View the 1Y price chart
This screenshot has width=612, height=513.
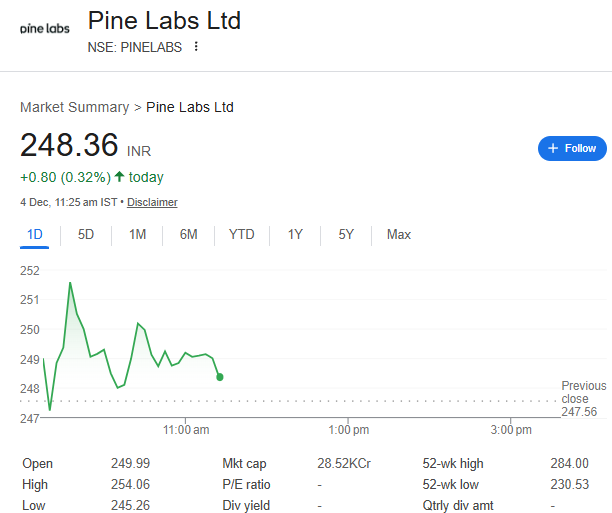pos(295,235)
